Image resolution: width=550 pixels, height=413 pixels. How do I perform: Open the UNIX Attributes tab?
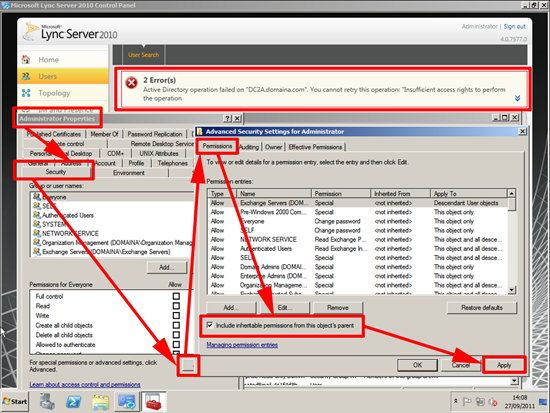(x=159, y=153)
